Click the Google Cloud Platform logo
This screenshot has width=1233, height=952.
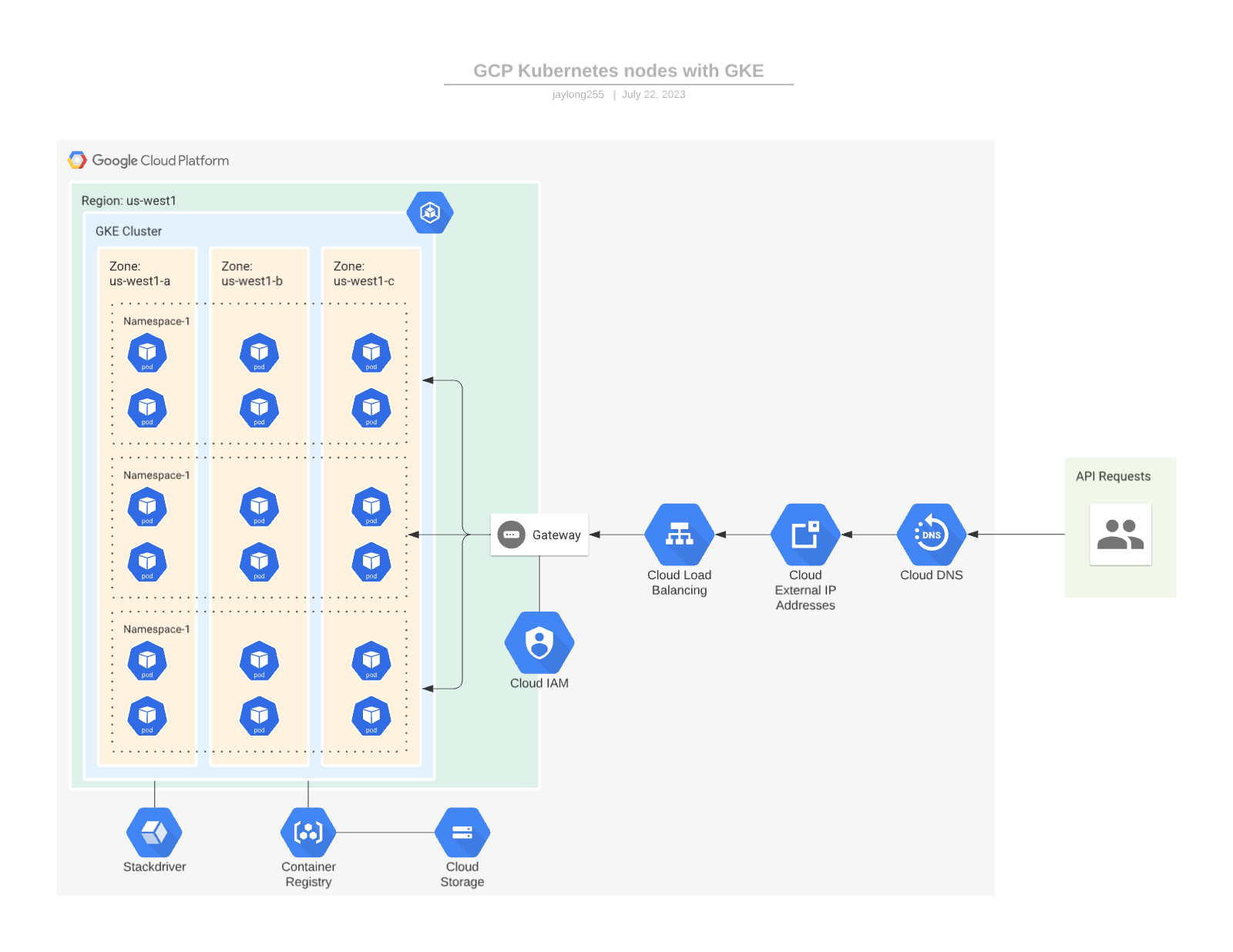(x=77, y=160)
